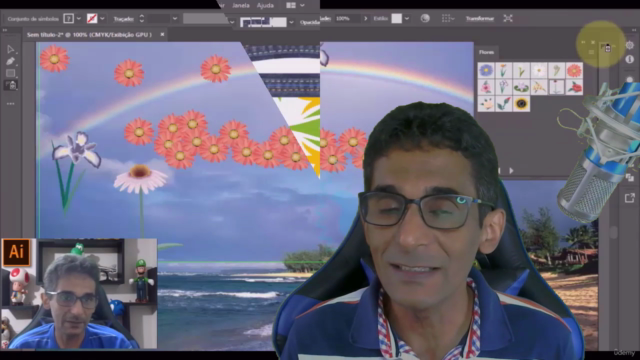This screenshot has height=360, width=640.
Task: Select the Direct Selection arrow tool
Action: coord(11,49)
